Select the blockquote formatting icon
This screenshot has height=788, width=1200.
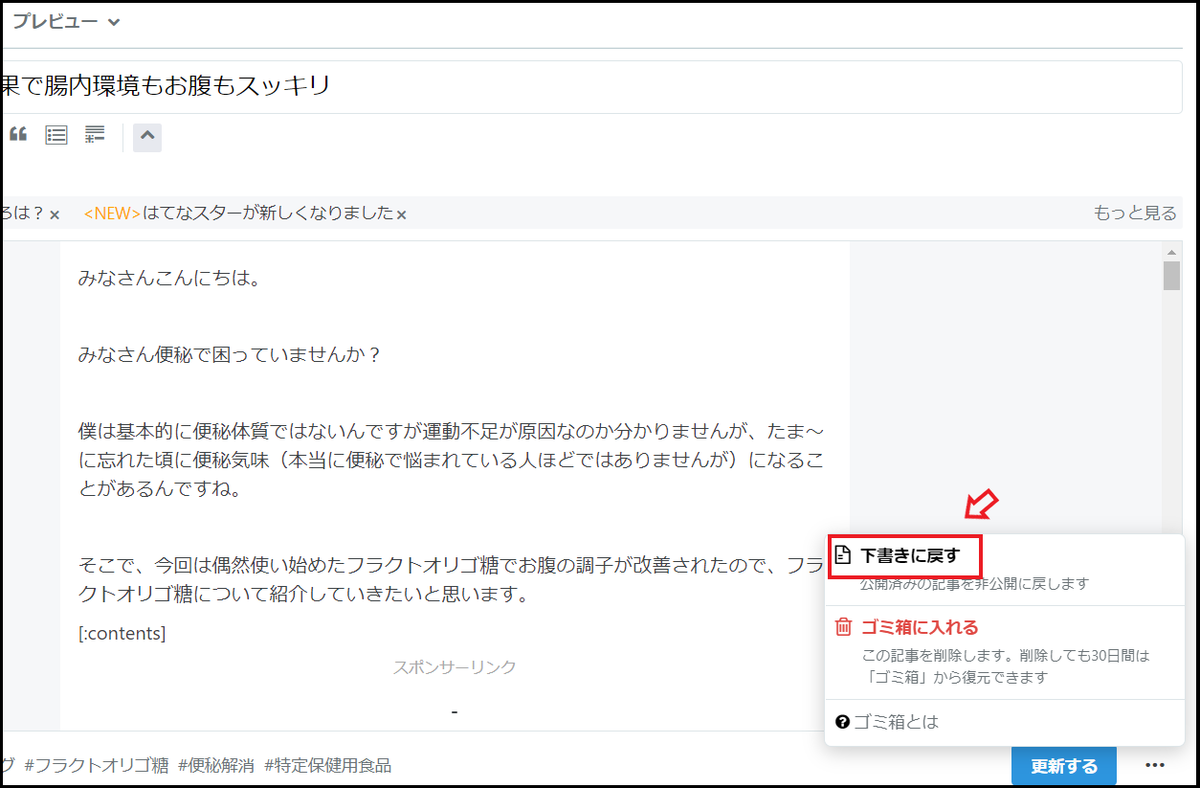17,134
